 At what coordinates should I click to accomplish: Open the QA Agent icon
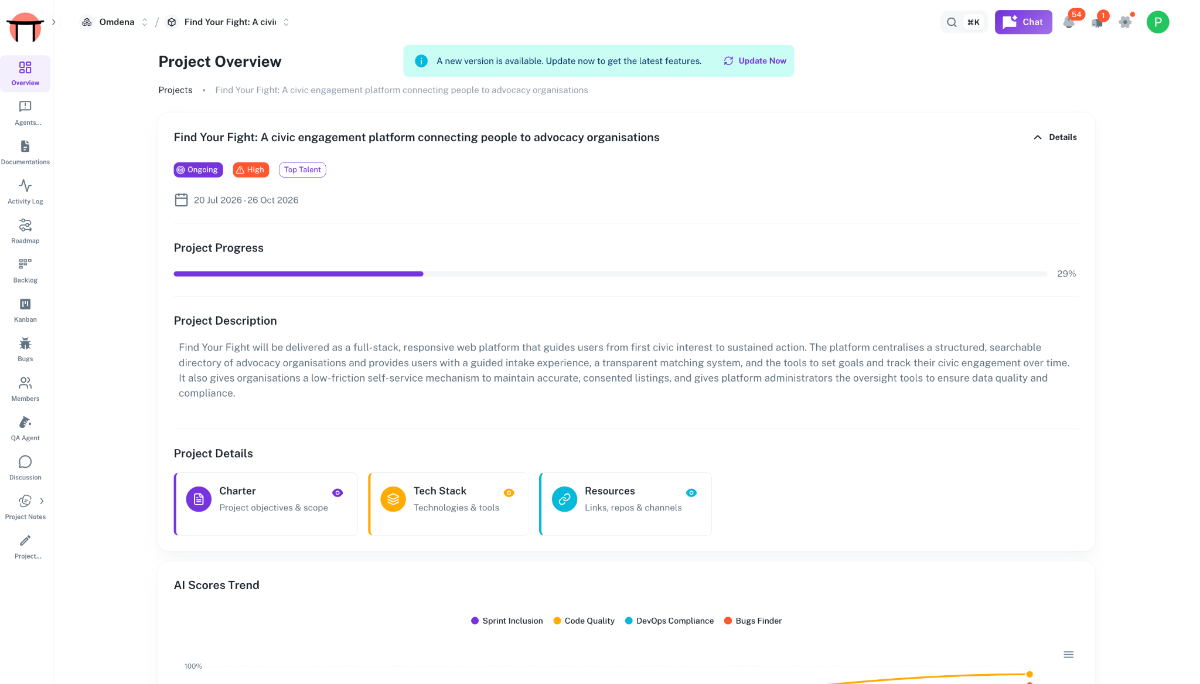pos(25,422)
